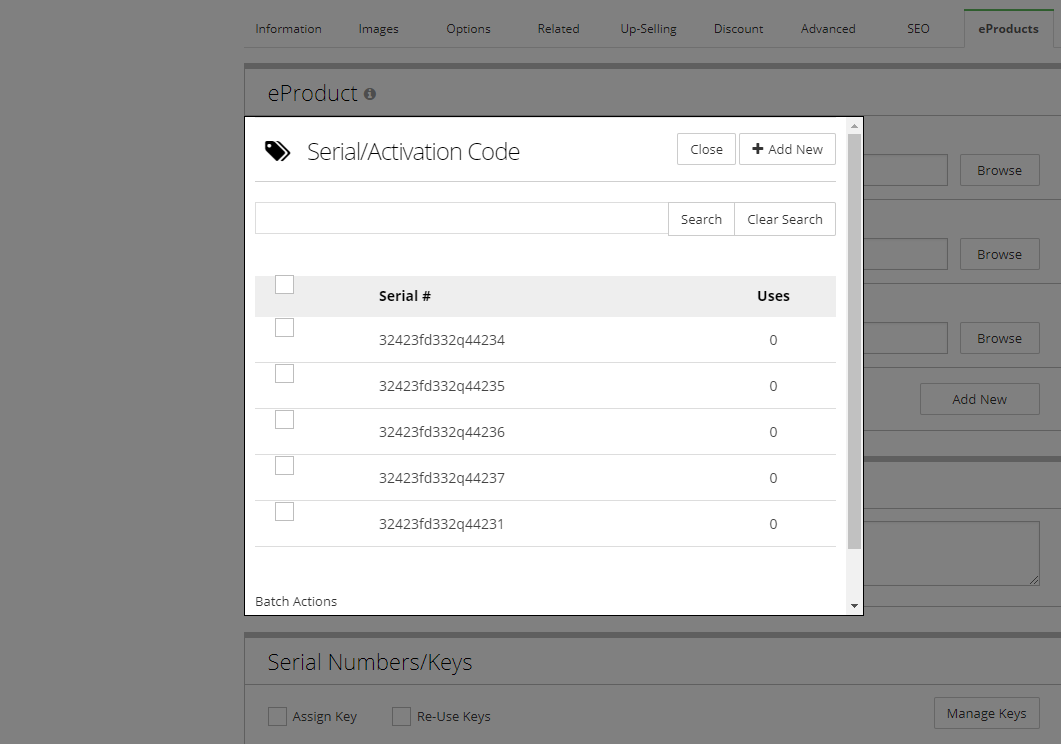Open Manage Keys
1061x744 pixels.
(x=986, y=713)
